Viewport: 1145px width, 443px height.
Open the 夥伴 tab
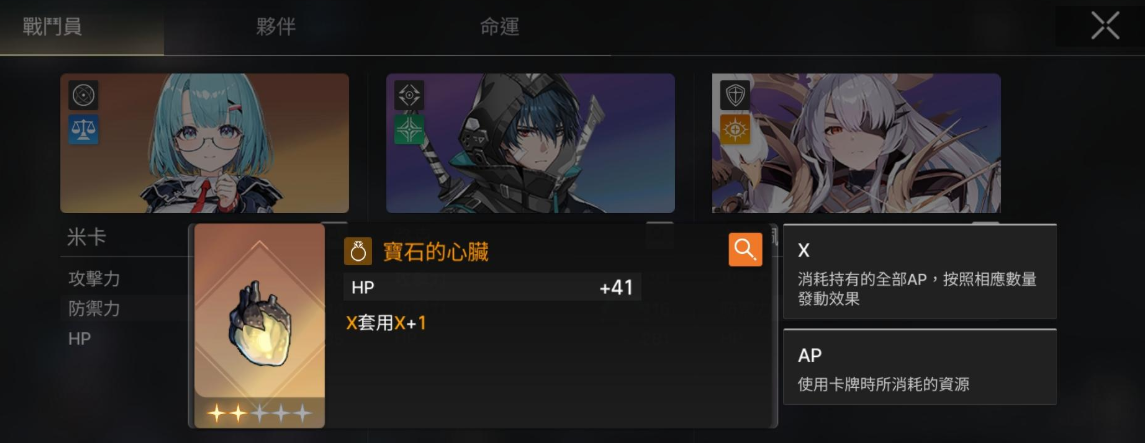[x=276, y=27]
